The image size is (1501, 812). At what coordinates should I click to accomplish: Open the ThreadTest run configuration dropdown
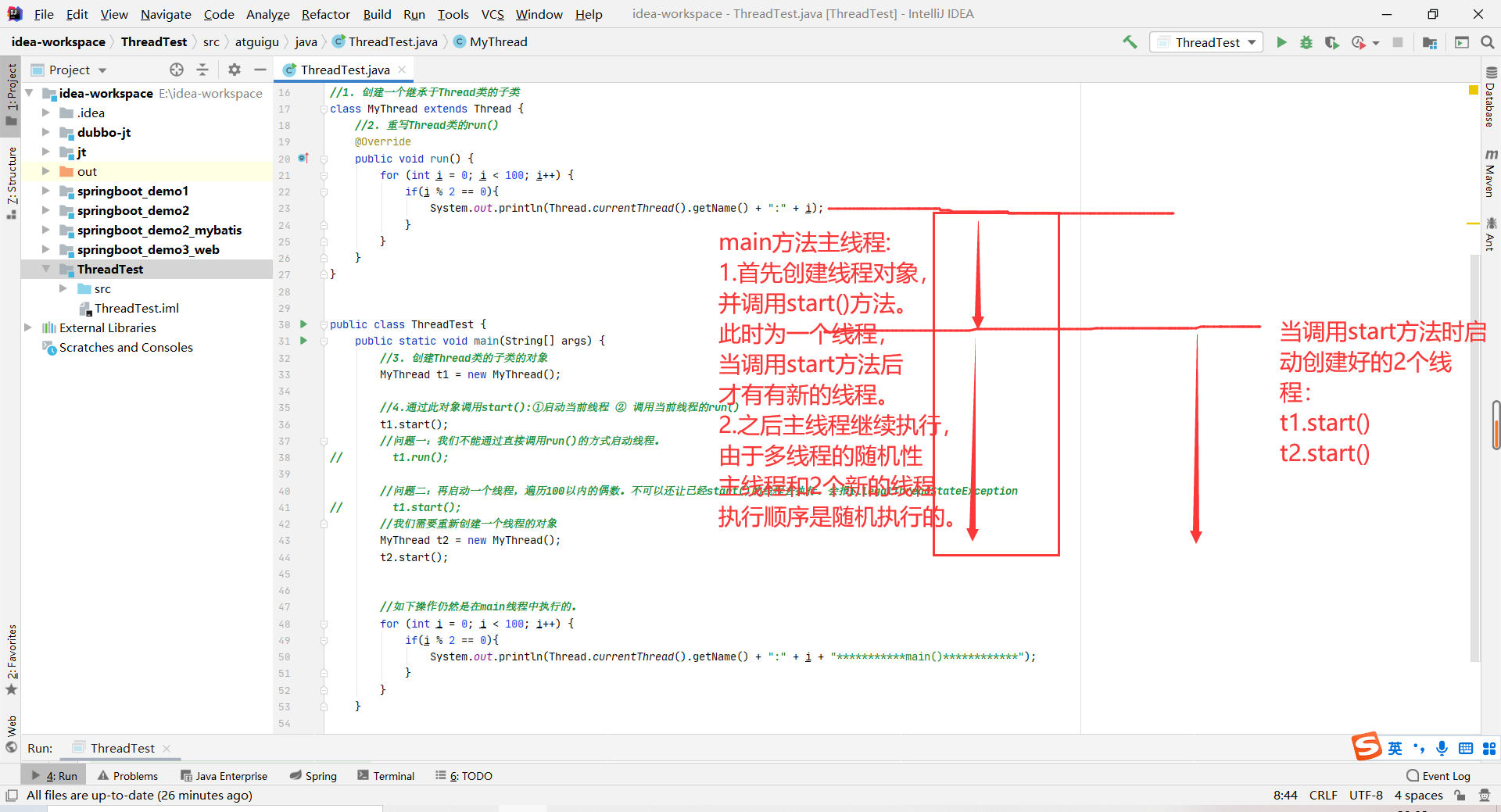point(1206,42)
